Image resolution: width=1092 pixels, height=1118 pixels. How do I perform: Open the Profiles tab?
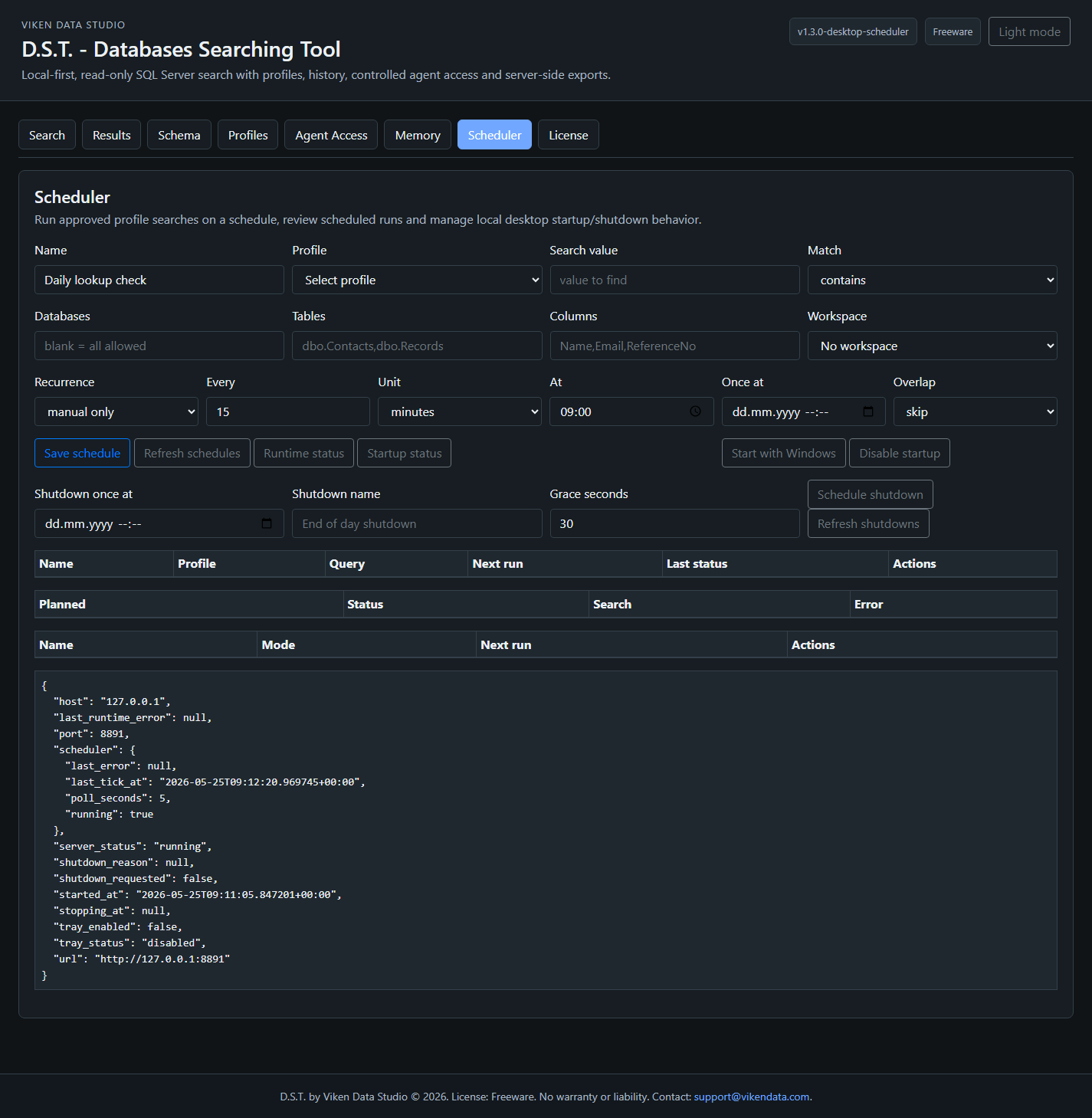coord(248,135)
